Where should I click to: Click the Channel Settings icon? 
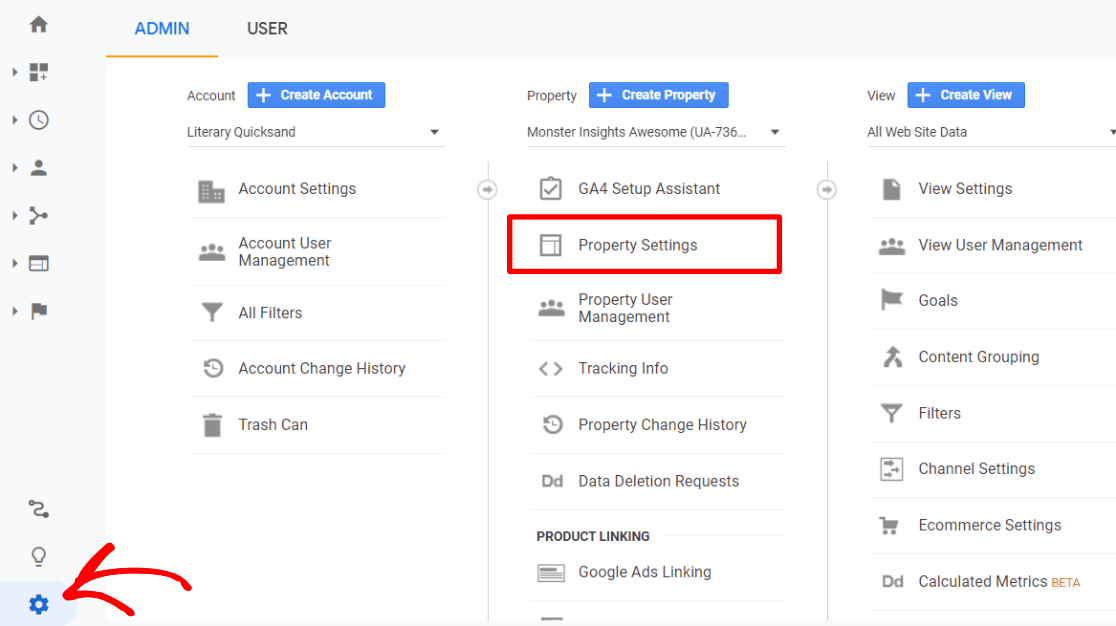[x=891, y=469]
